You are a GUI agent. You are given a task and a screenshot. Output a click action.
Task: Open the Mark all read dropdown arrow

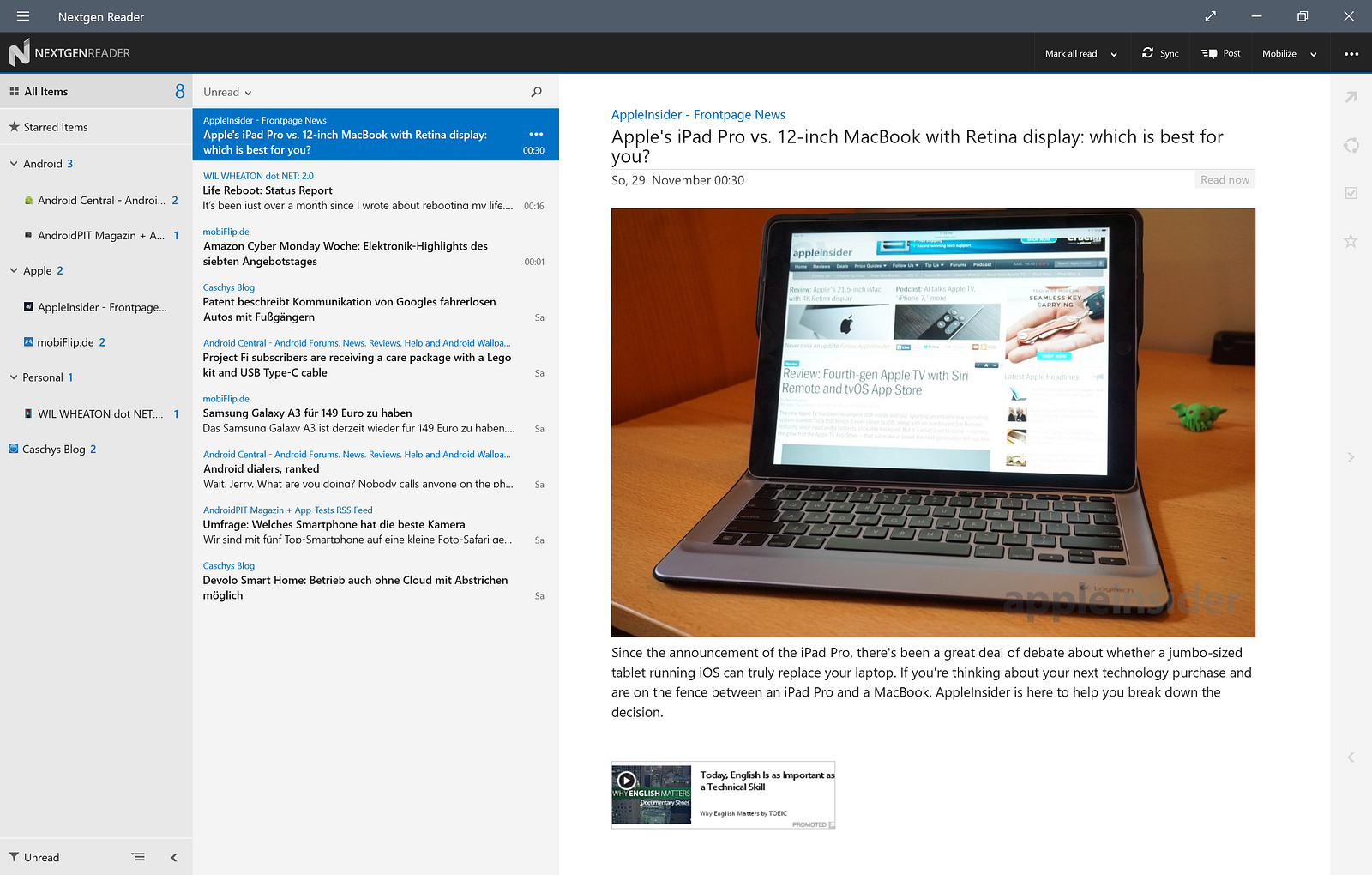1114,54
